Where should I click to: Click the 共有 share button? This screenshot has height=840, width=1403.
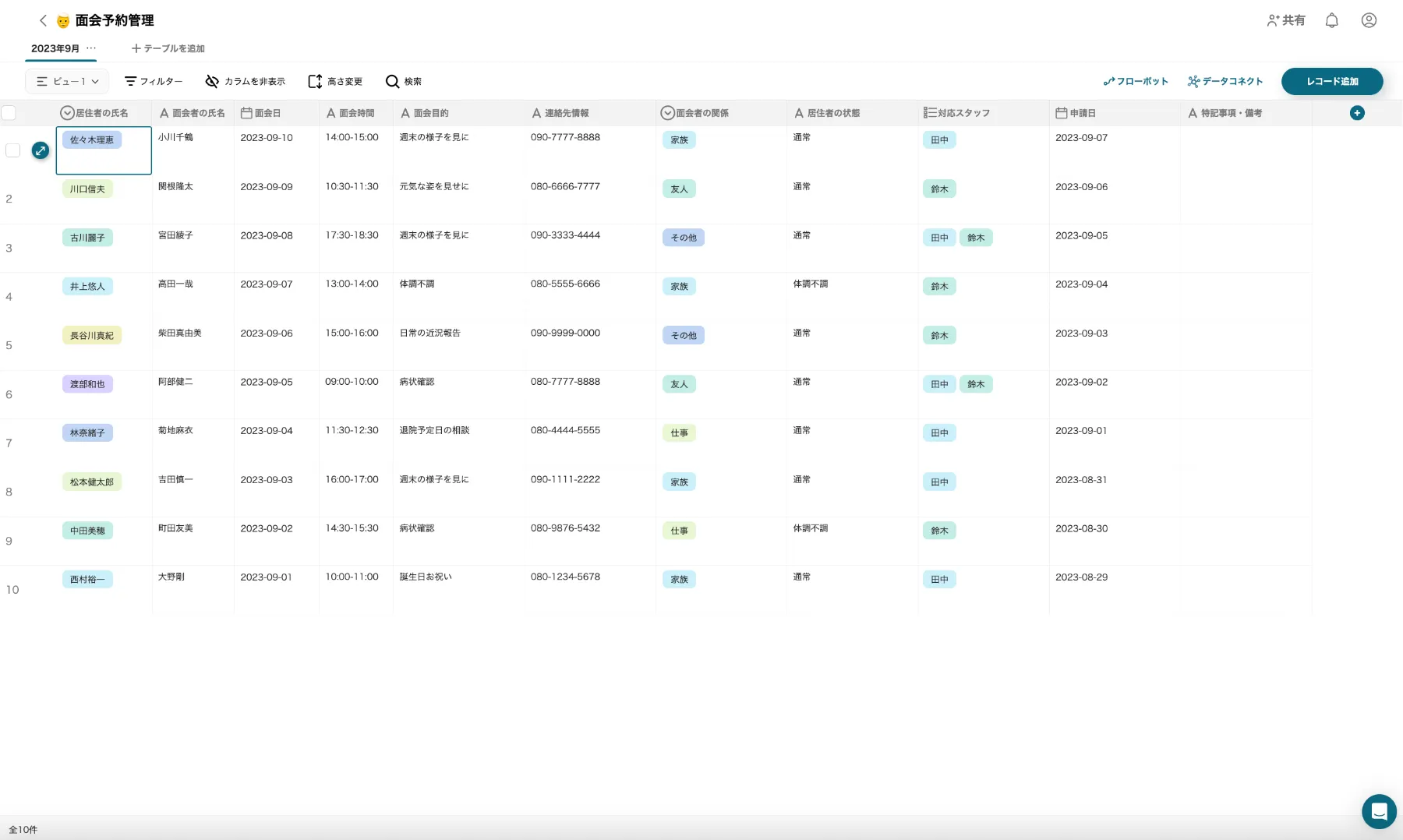[1286, 20]
